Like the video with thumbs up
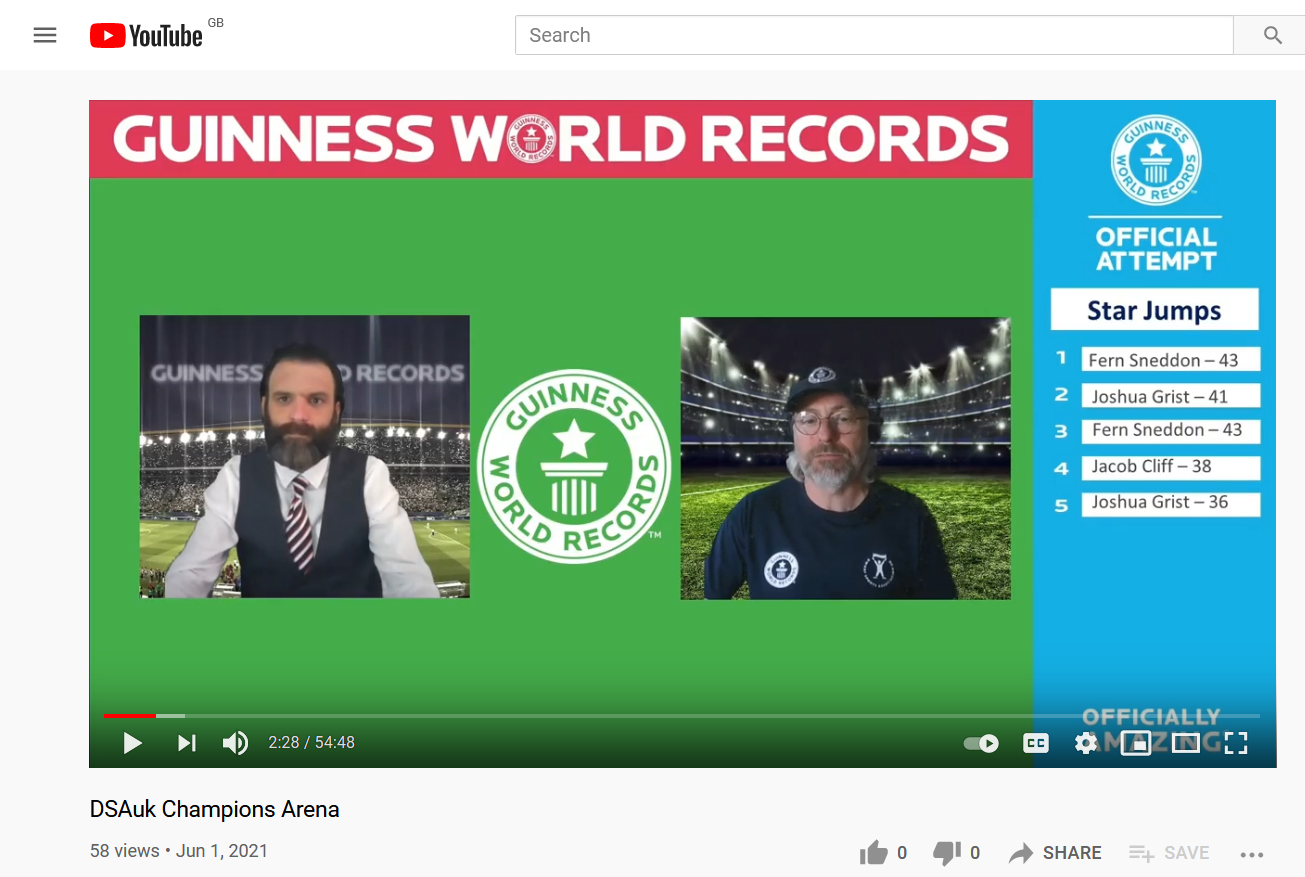Screen dimensions: 1305x877 [x=874, y=853]
